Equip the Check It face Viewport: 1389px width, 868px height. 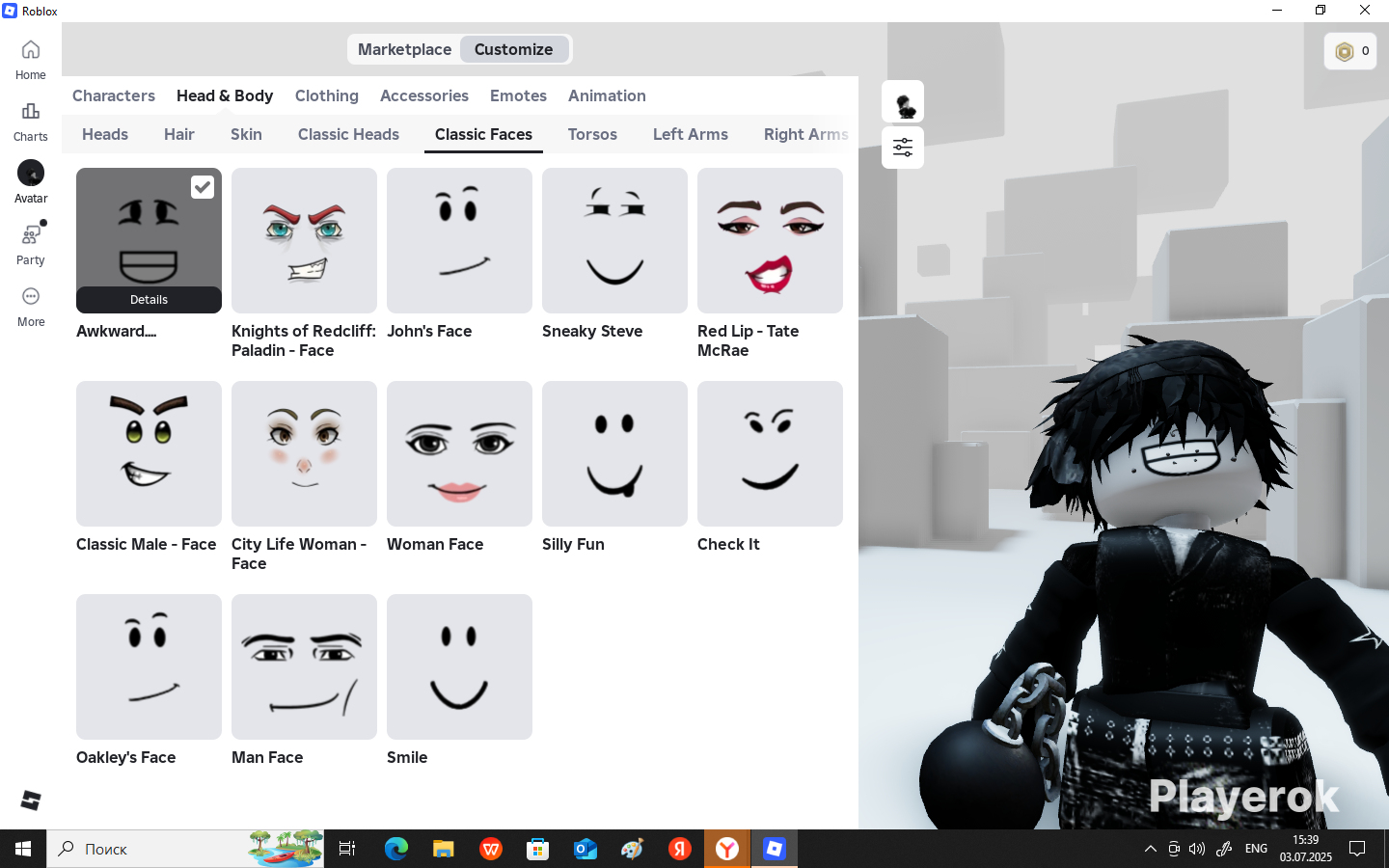point(770,453)
